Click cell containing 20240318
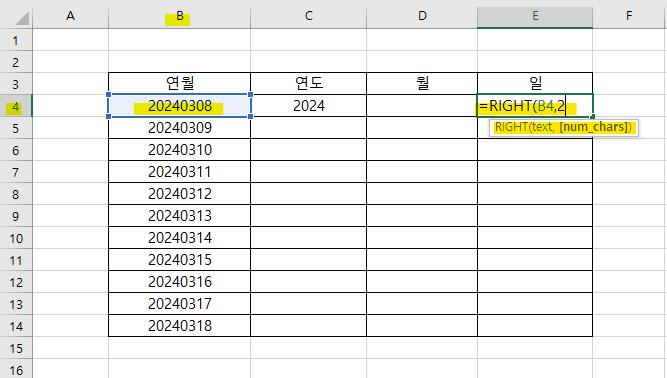Viewport: 667px width, 378px height. pyautogui.click(x=180, y=327)
